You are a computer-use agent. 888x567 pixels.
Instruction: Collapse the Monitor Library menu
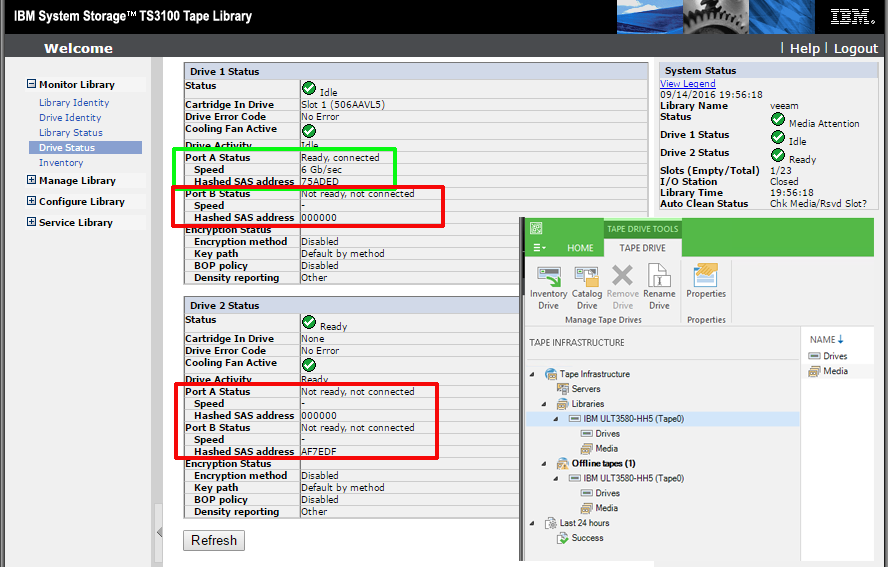(x=31, y=84)
